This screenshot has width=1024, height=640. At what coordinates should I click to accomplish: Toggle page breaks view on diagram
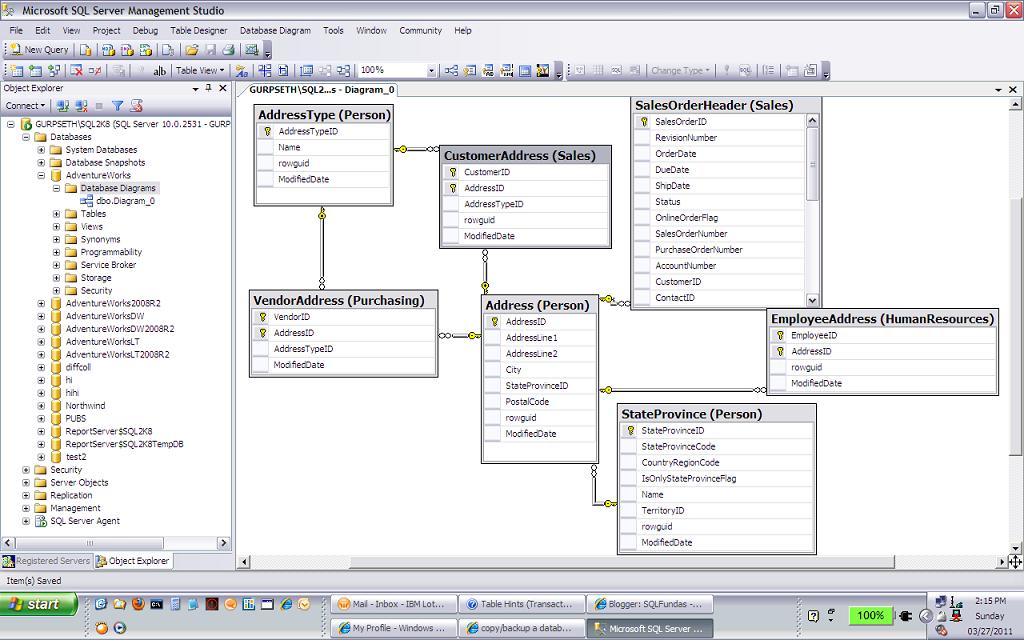point(264,70)
